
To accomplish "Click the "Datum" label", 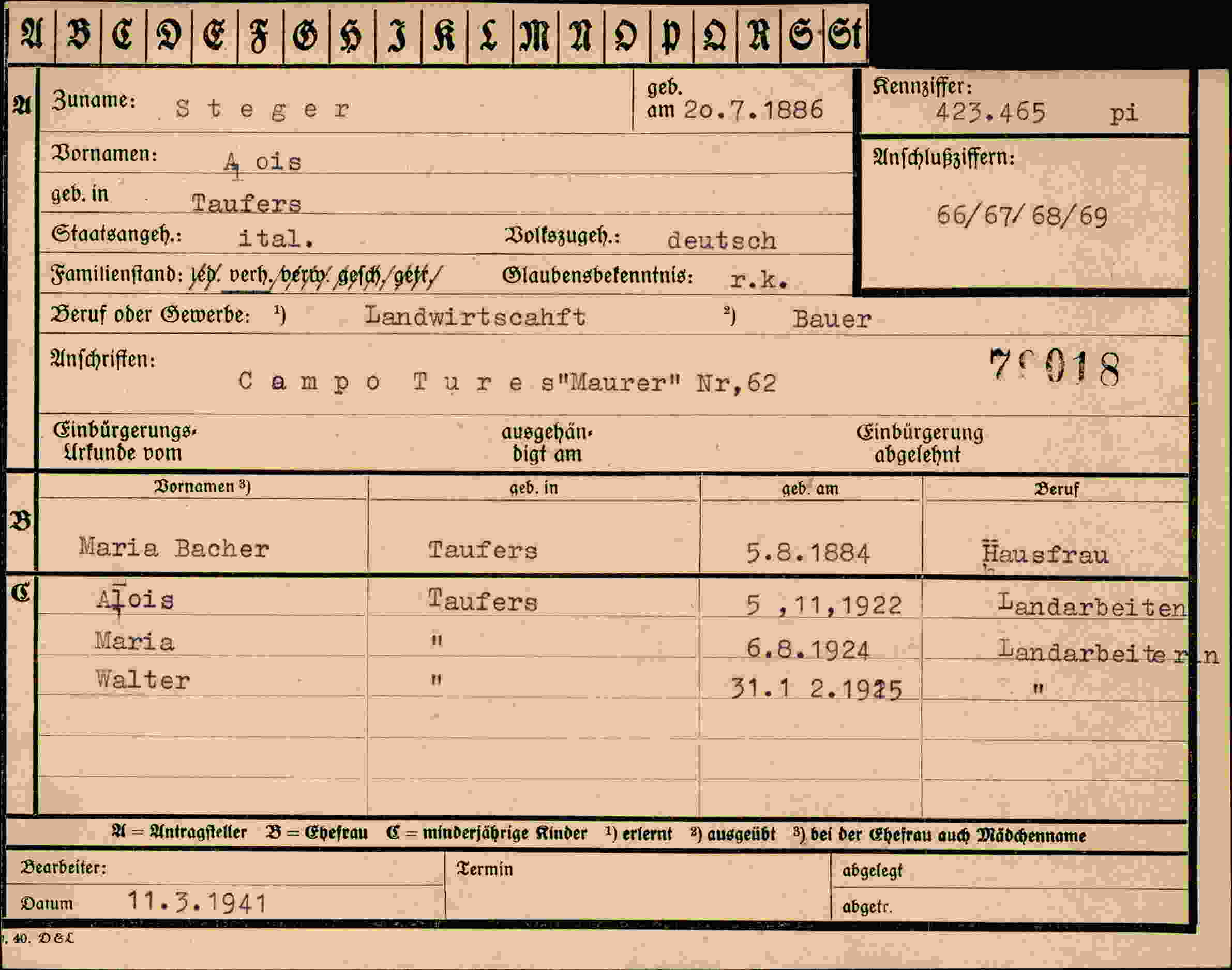I will point(47,903).
